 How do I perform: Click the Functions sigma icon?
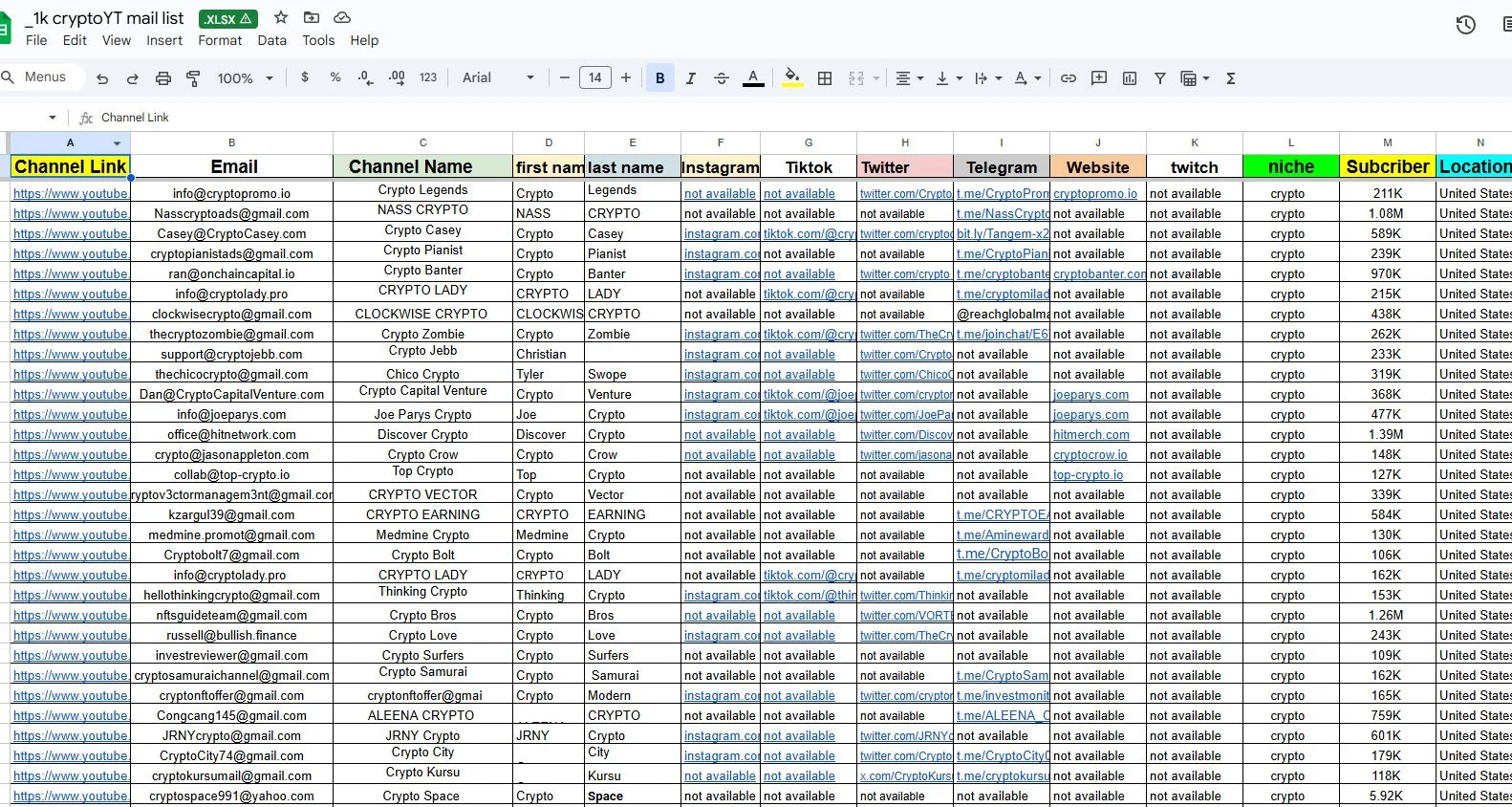pos(1231,78)
